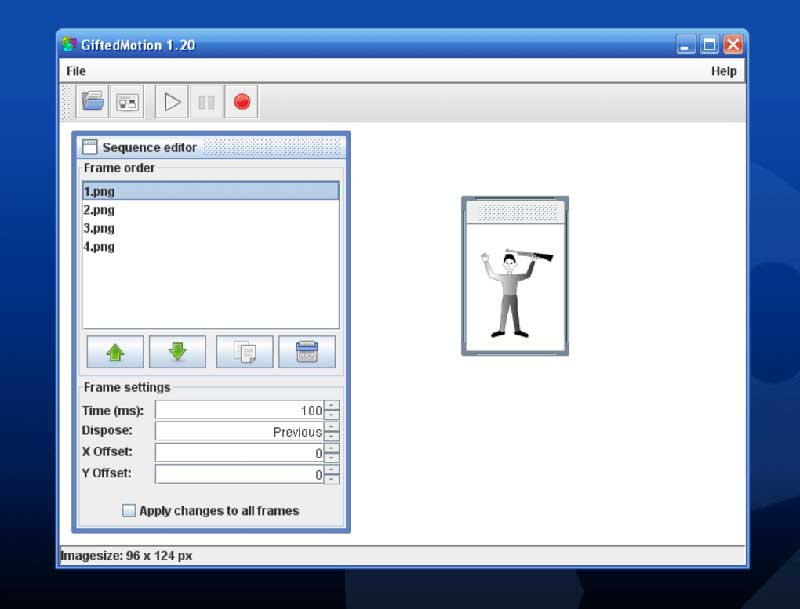Enable Apply changes to all frames
This screenshot has width=800, height=609.
[x=129, y=511]
